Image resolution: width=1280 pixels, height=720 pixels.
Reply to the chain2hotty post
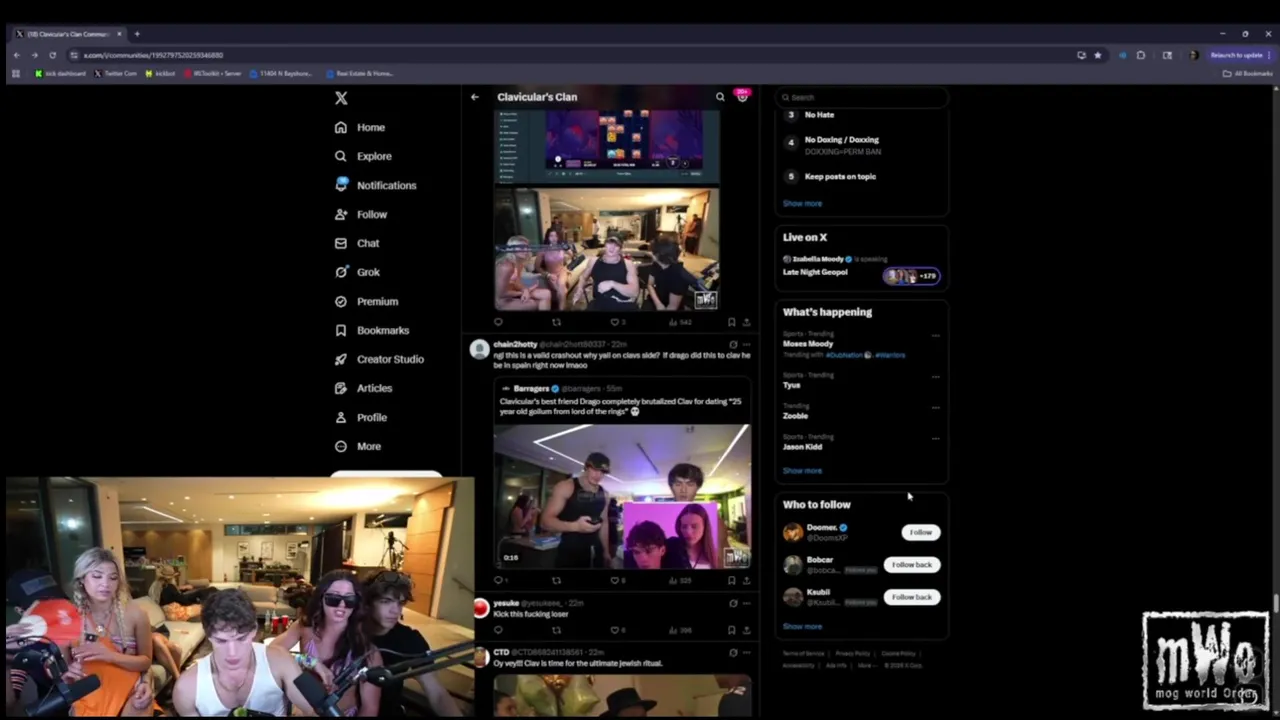coord(498,580)
